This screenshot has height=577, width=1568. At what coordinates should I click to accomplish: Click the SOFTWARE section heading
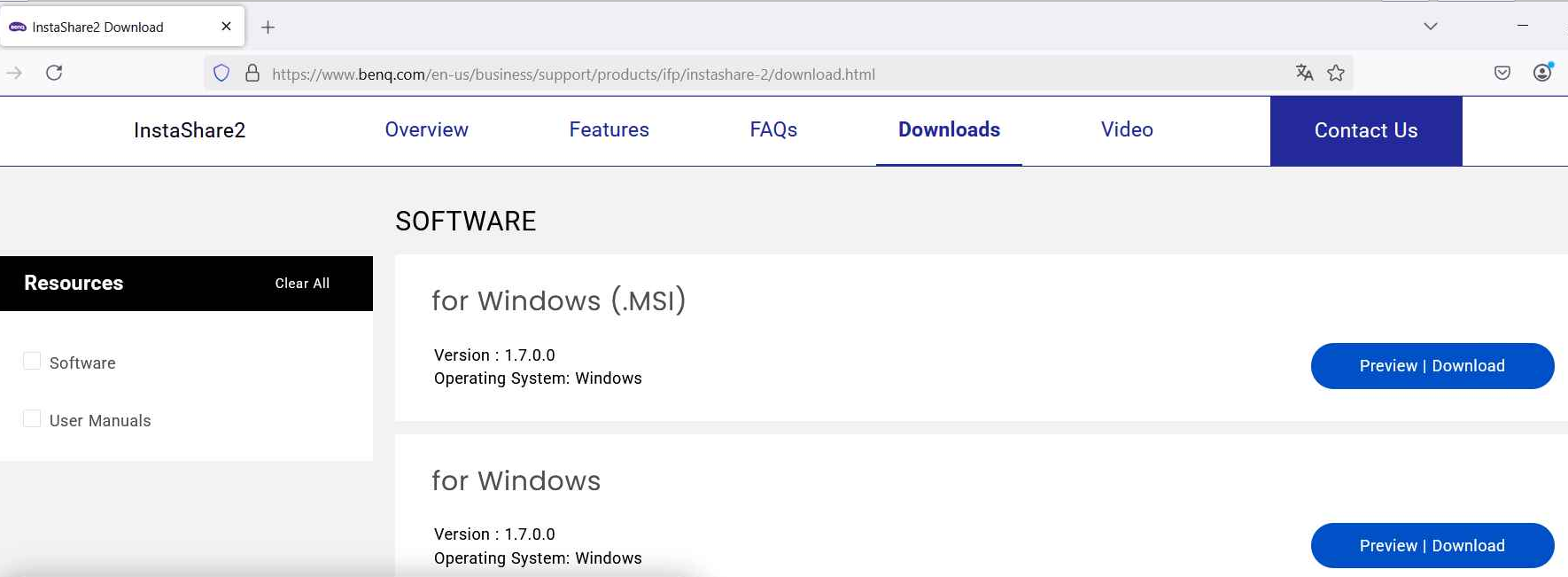click(x=466, y=221)
